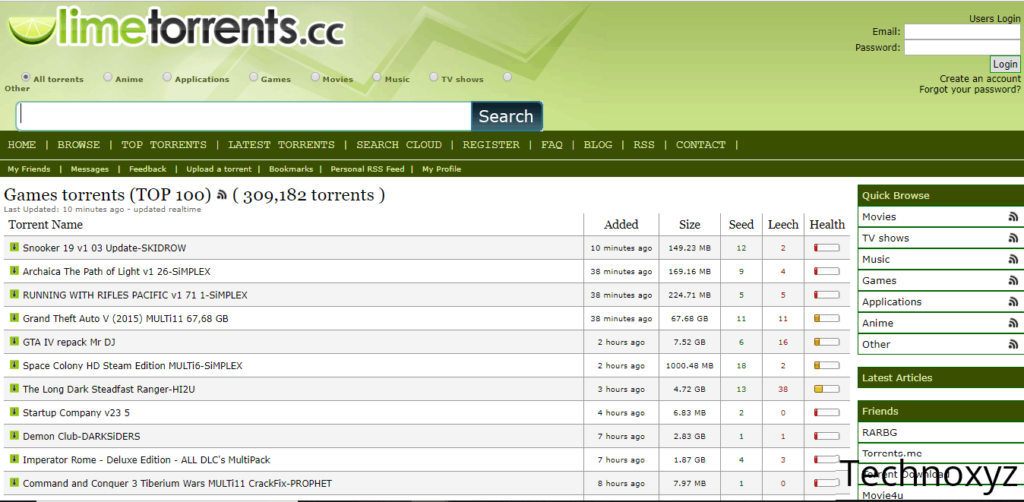Click download arrow for Command and Conquer 3

tap(14, 482)
